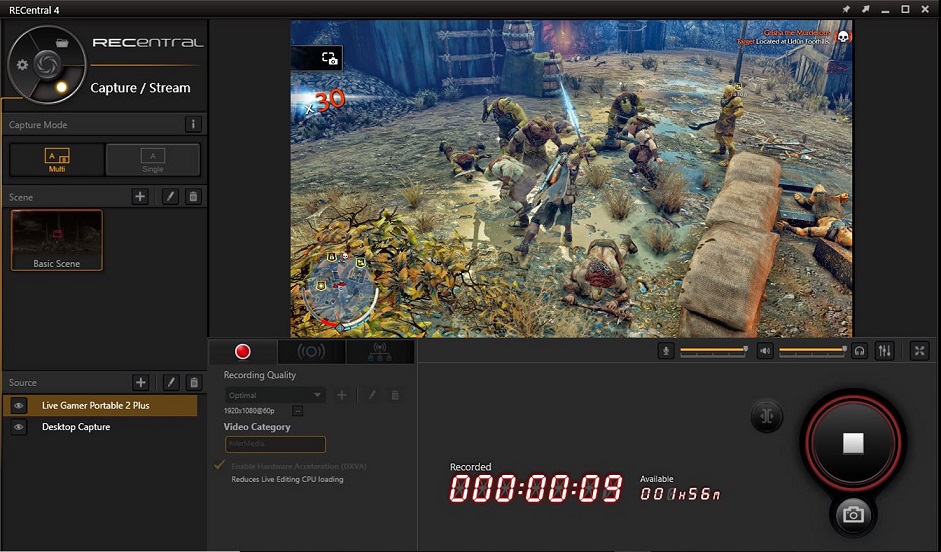Add recording quality profile plus icon
Viewport: 941px width, 552px height.
[x=341, y=395]
